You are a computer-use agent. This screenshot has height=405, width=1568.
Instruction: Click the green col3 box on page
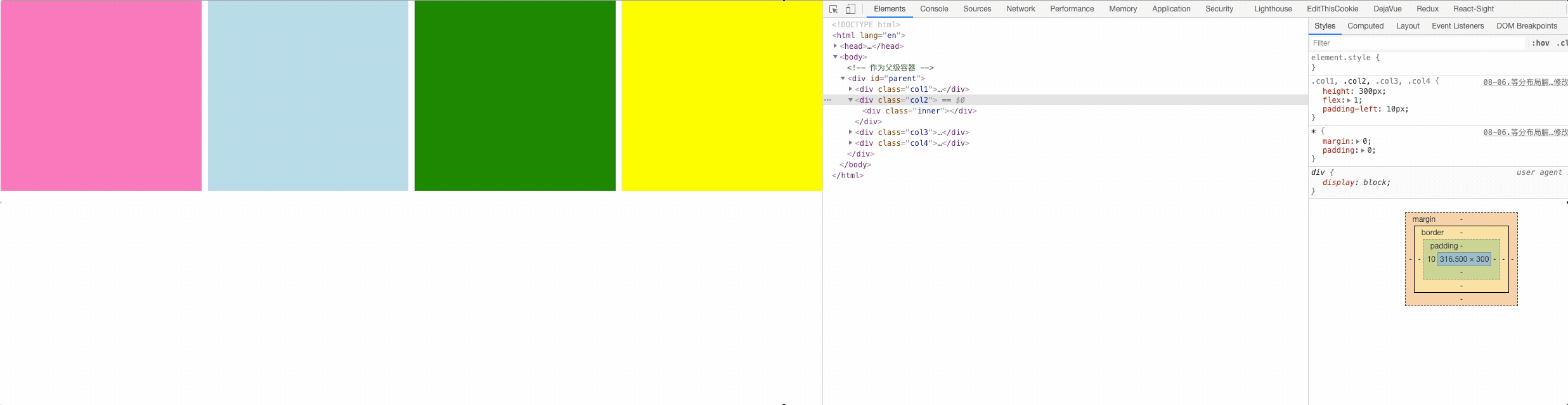(x=515, y=95)
